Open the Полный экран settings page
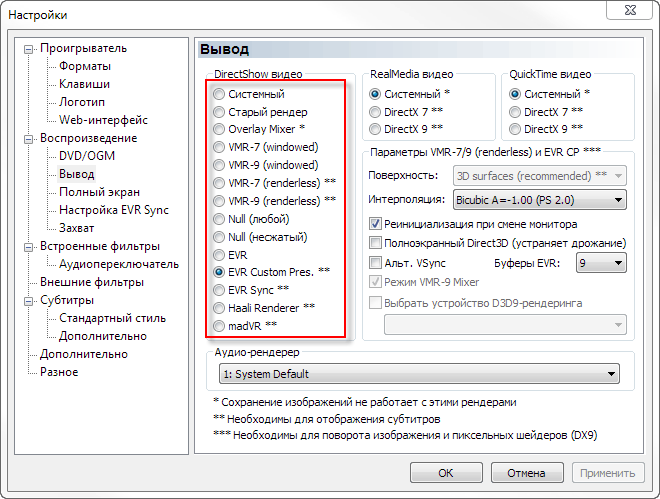This screenshot has height=499, width=660. (x=99, y=192)
